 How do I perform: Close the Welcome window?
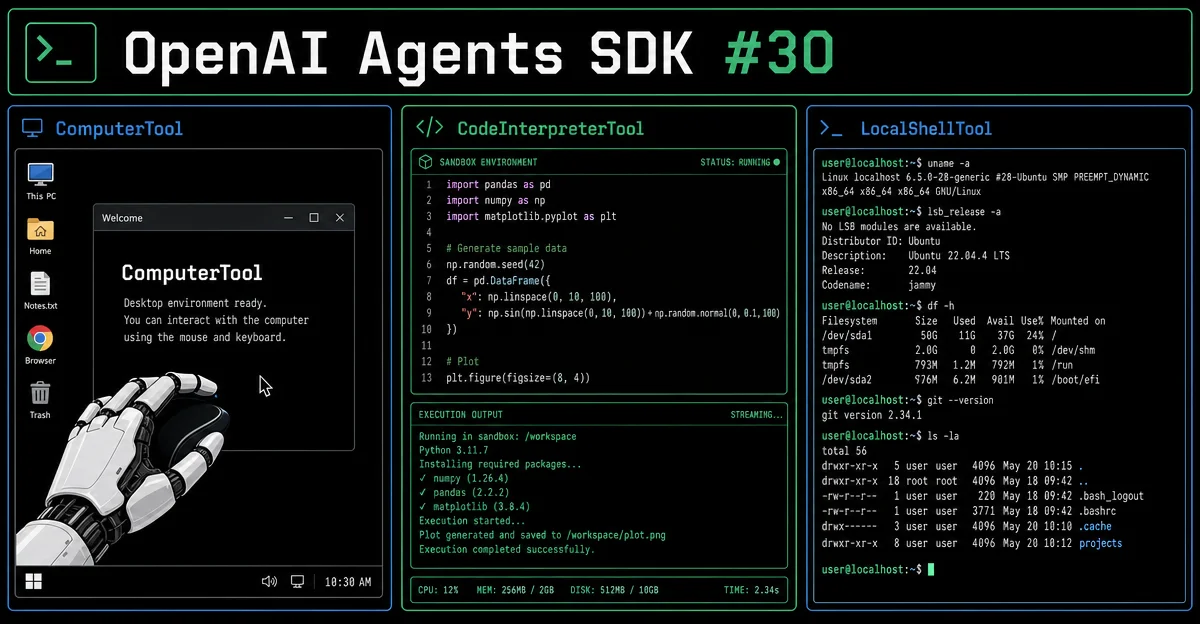(x=340, y=217)
